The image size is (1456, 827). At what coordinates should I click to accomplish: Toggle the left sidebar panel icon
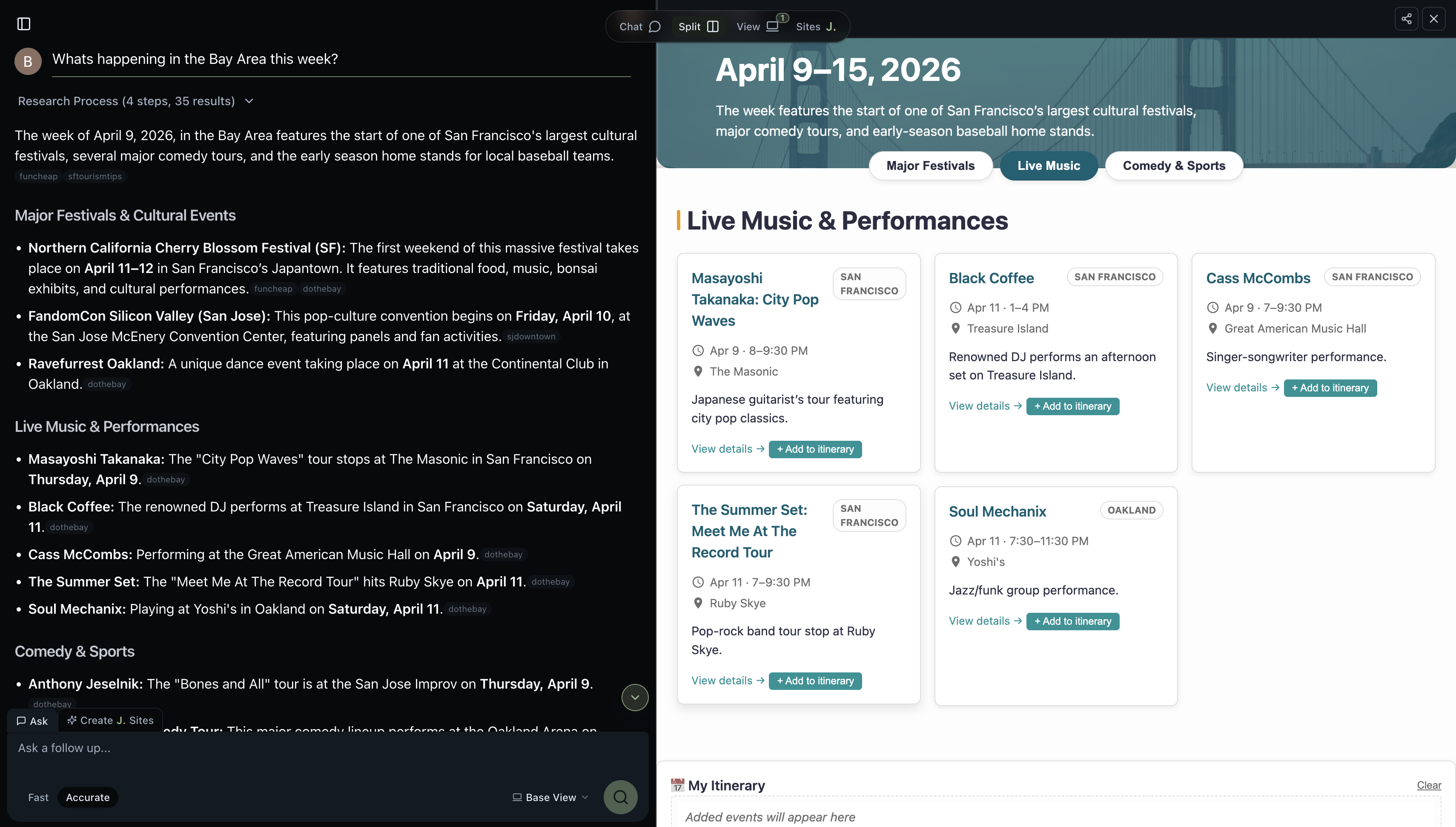[23, 24]
